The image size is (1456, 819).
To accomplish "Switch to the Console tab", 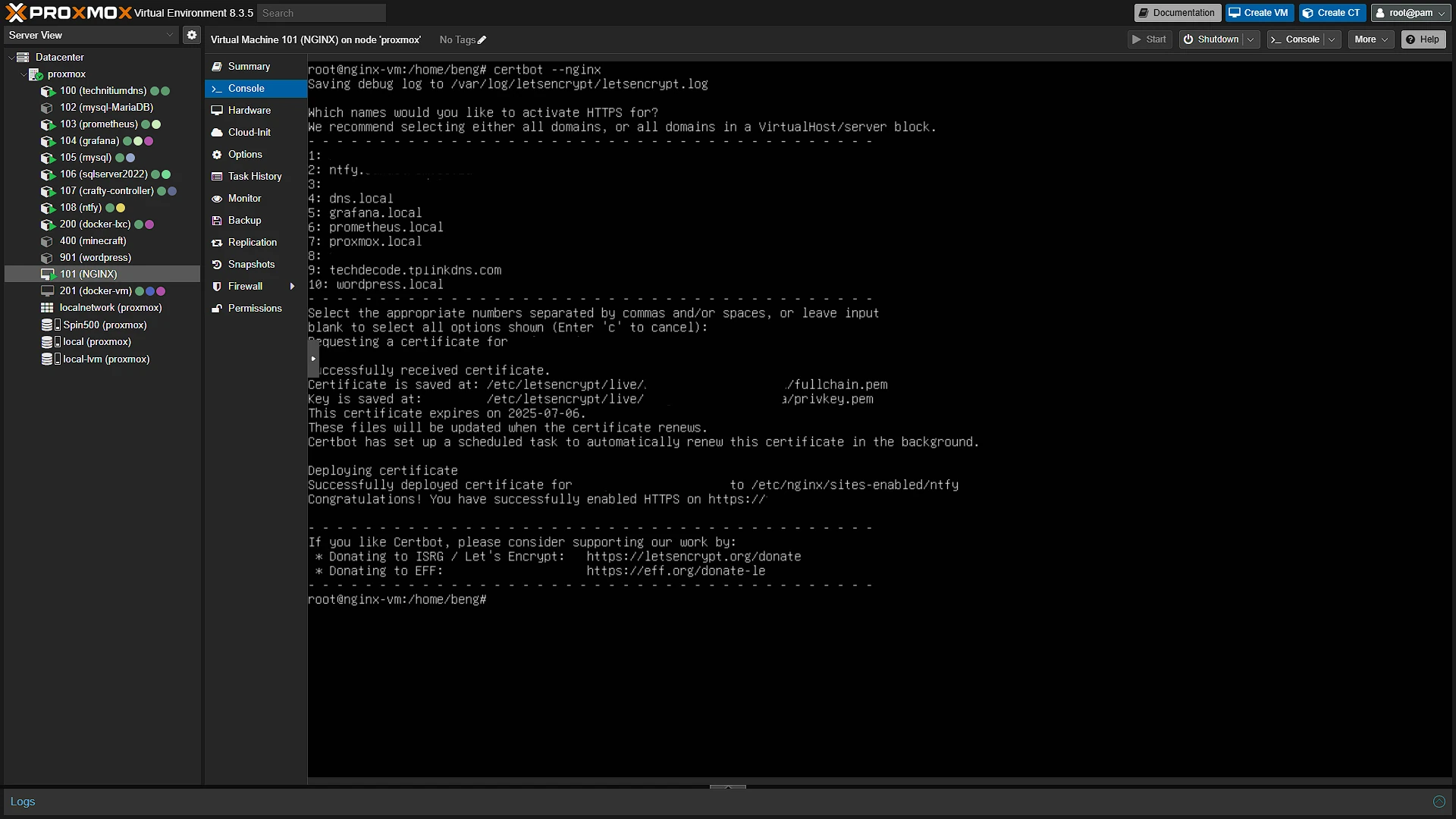I will [x=256, y=89].
